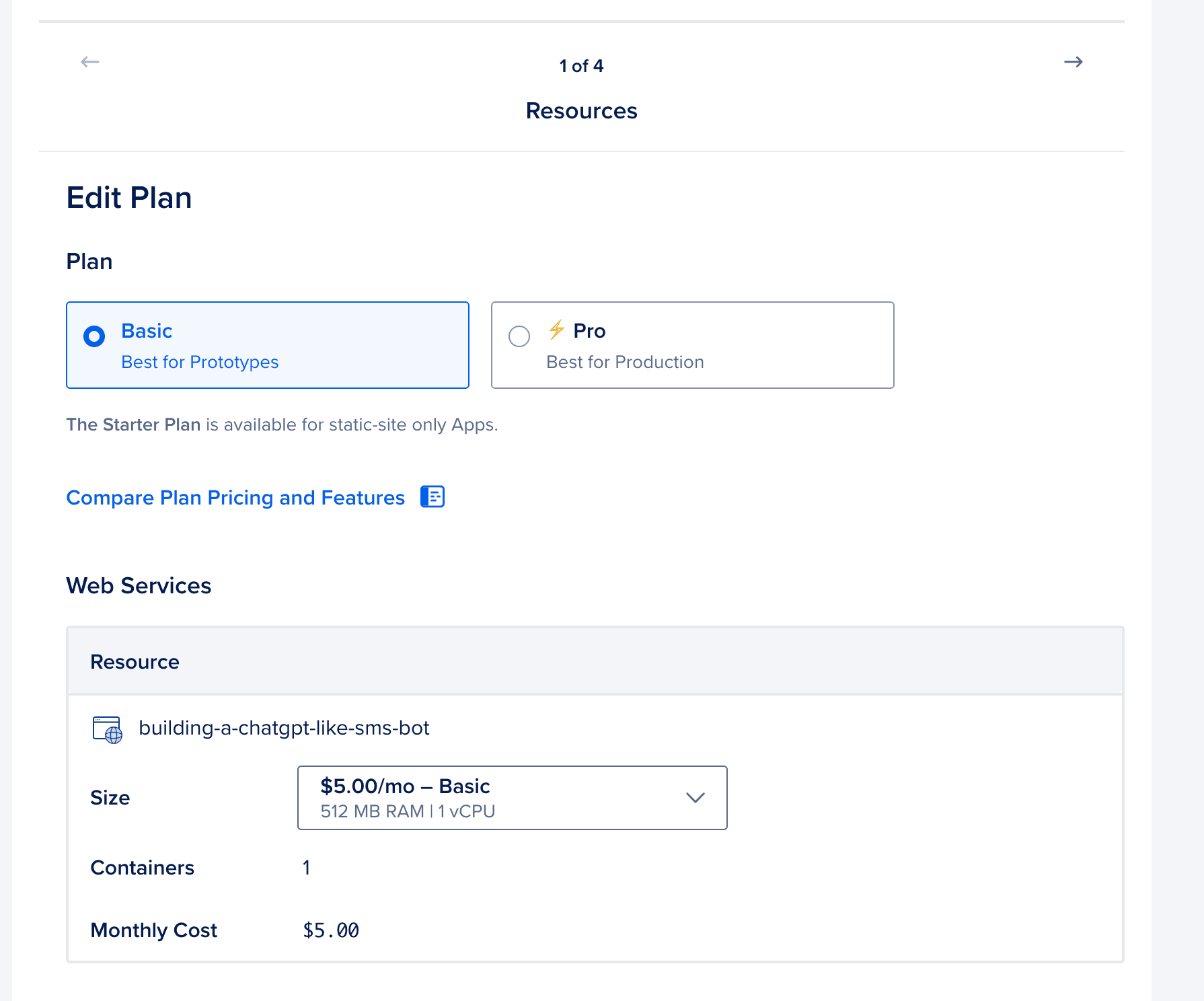Image resolution: width=1204 pixels, height=1001 pixels.
Task: Click the lightning bolt icon beside Pro
Action: 556,330
